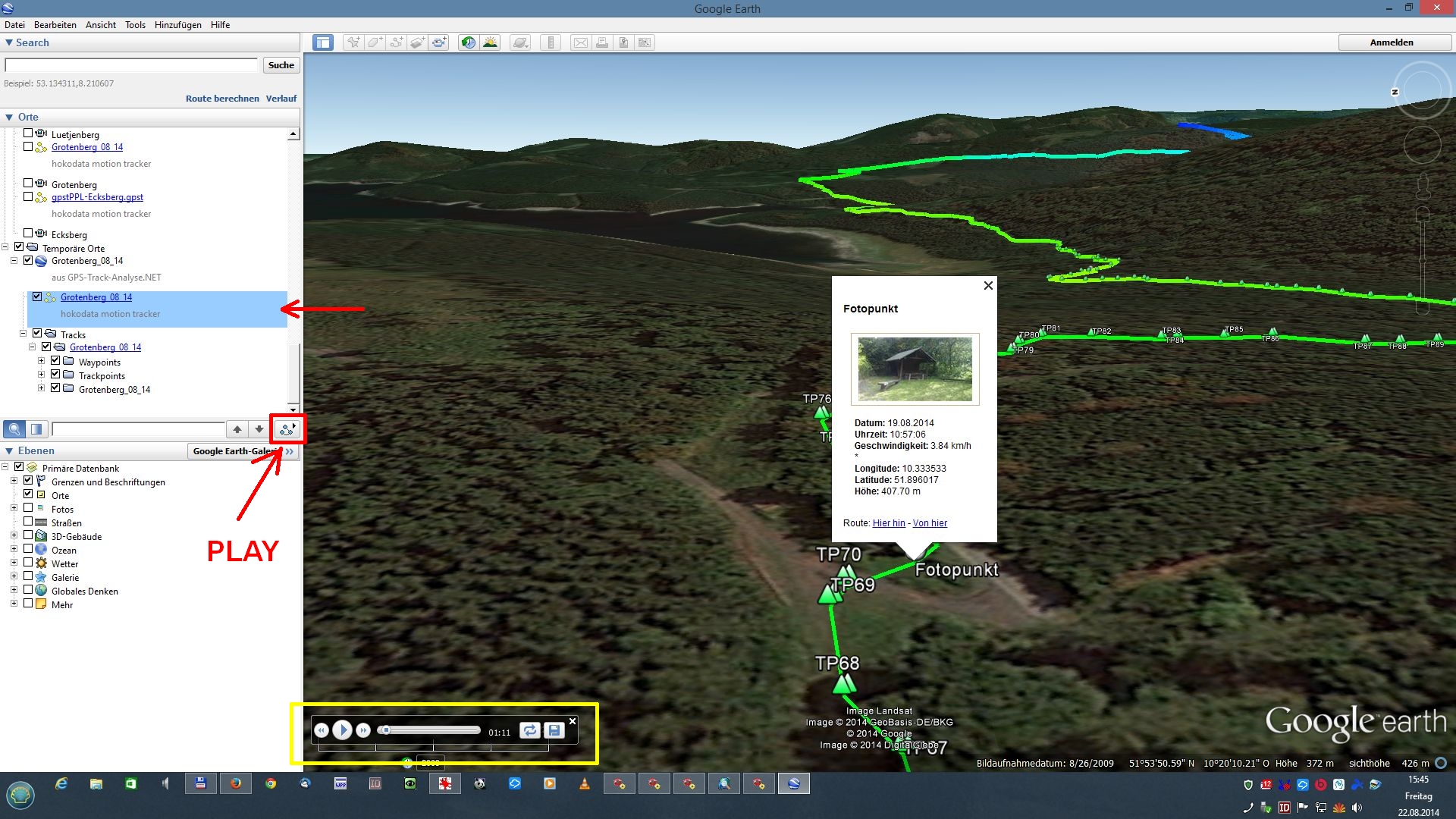This screenshot has width=1456, height=819.
Task: Click the add path toolbar icon
Action: click(397, 42)
